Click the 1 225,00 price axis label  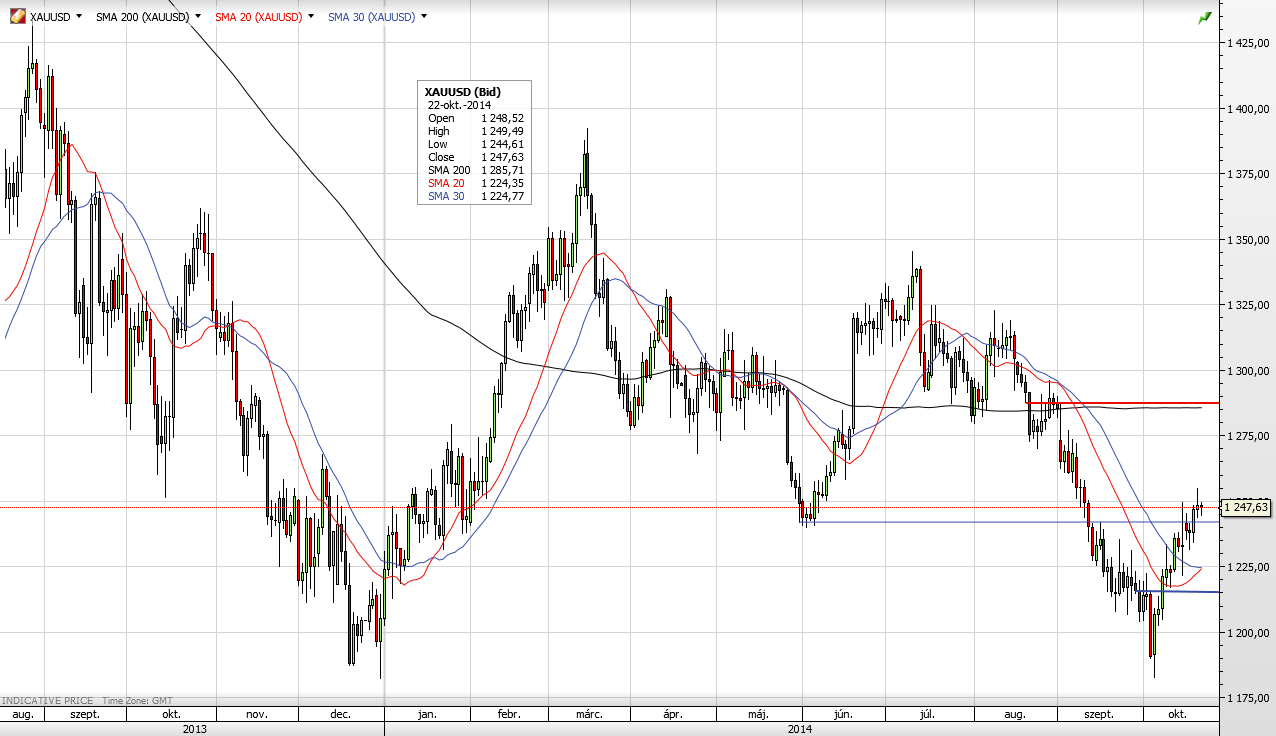(x=1249, y=567)
